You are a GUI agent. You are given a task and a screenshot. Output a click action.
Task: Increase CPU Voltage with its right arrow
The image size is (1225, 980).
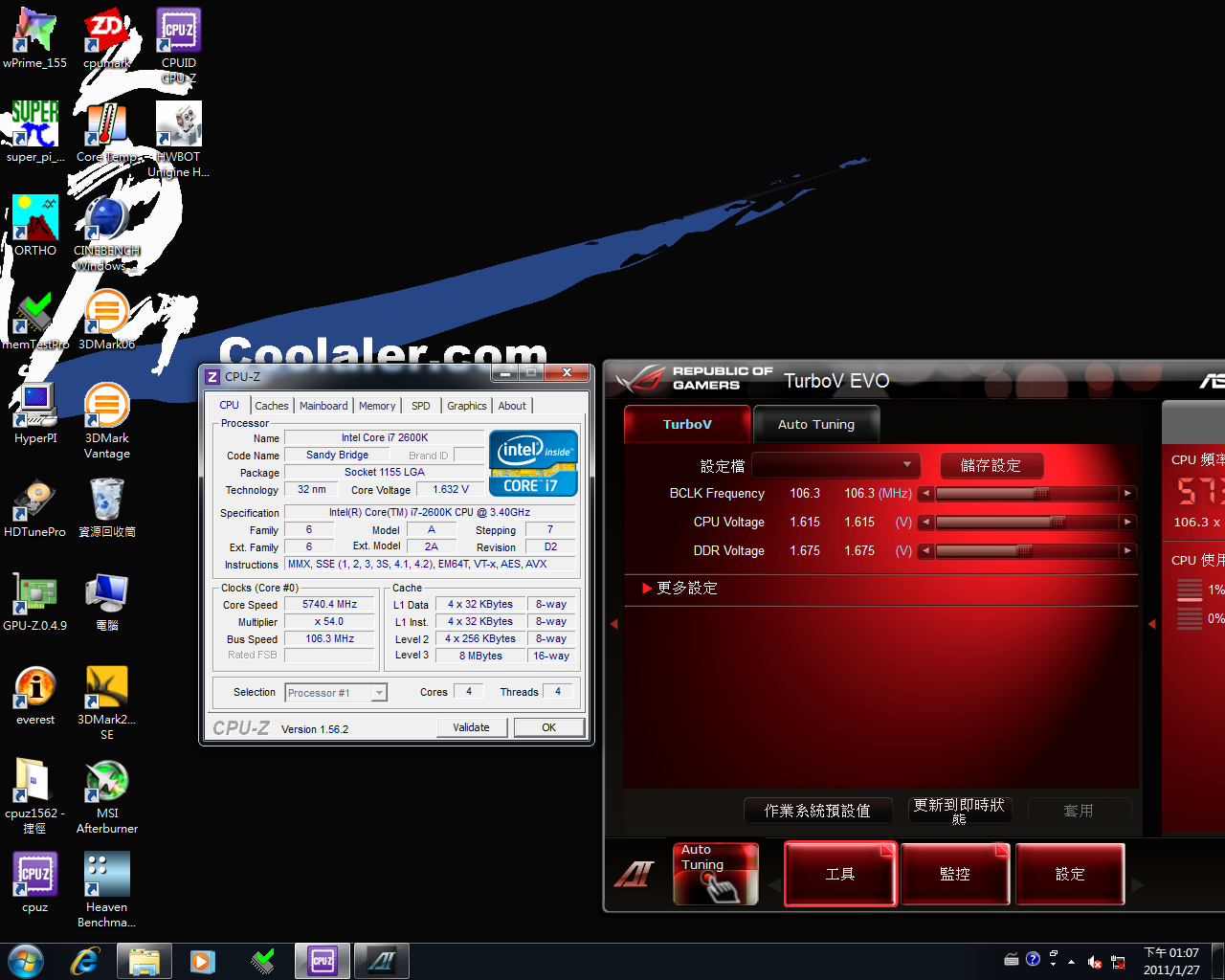click(x=1128, y=523)
